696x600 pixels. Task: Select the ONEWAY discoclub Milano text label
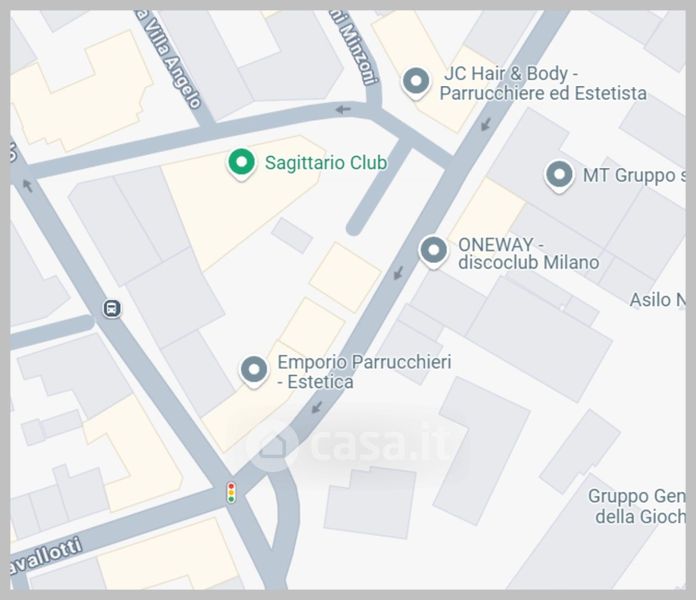(x=528, y=253)
